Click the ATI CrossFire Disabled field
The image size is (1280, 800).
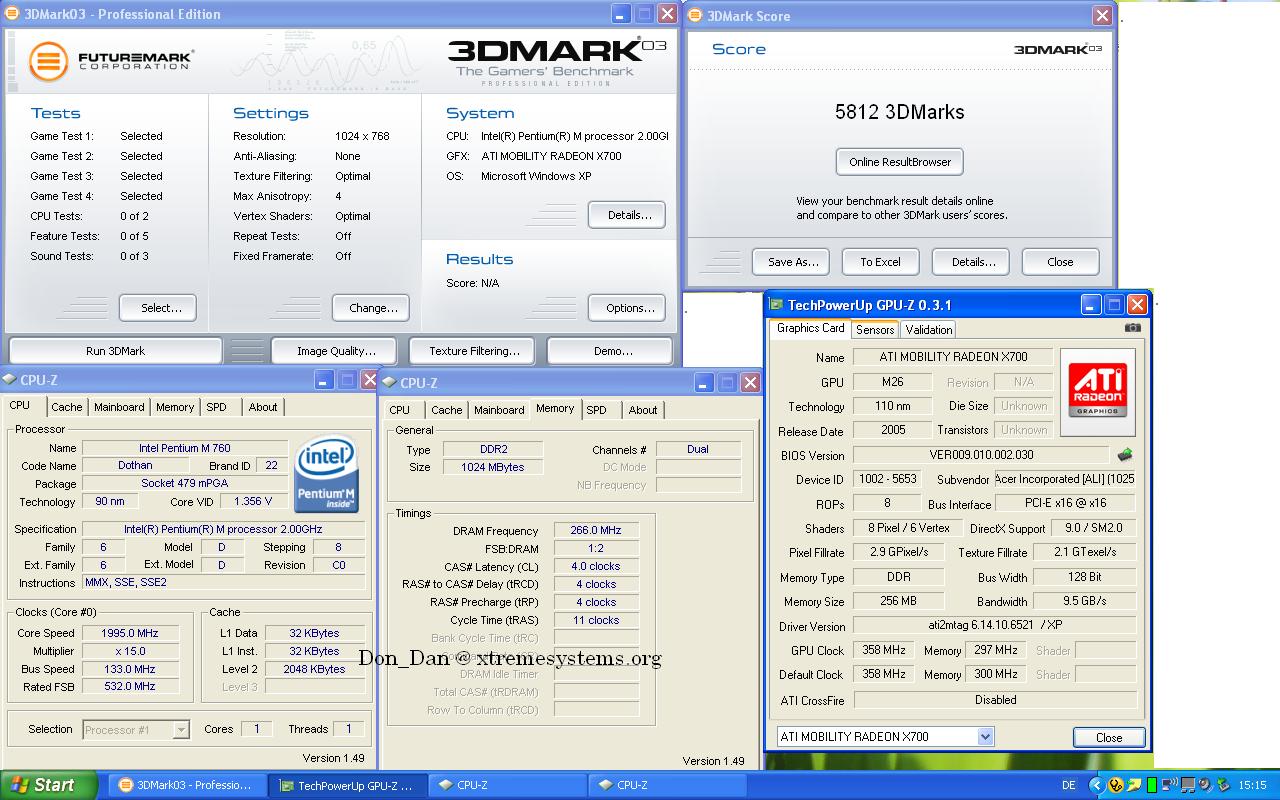pyautogui.click(x=994, y=700)
